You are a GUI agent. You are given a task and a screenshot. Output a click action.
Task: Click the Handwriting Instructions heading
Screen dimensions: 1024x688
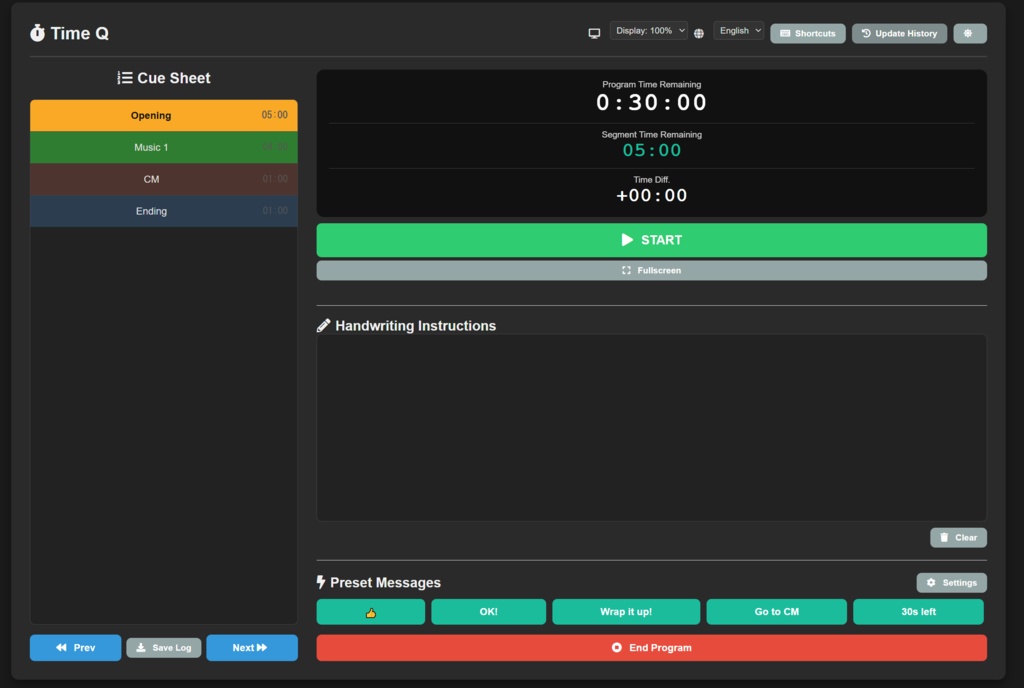[415, 326]
